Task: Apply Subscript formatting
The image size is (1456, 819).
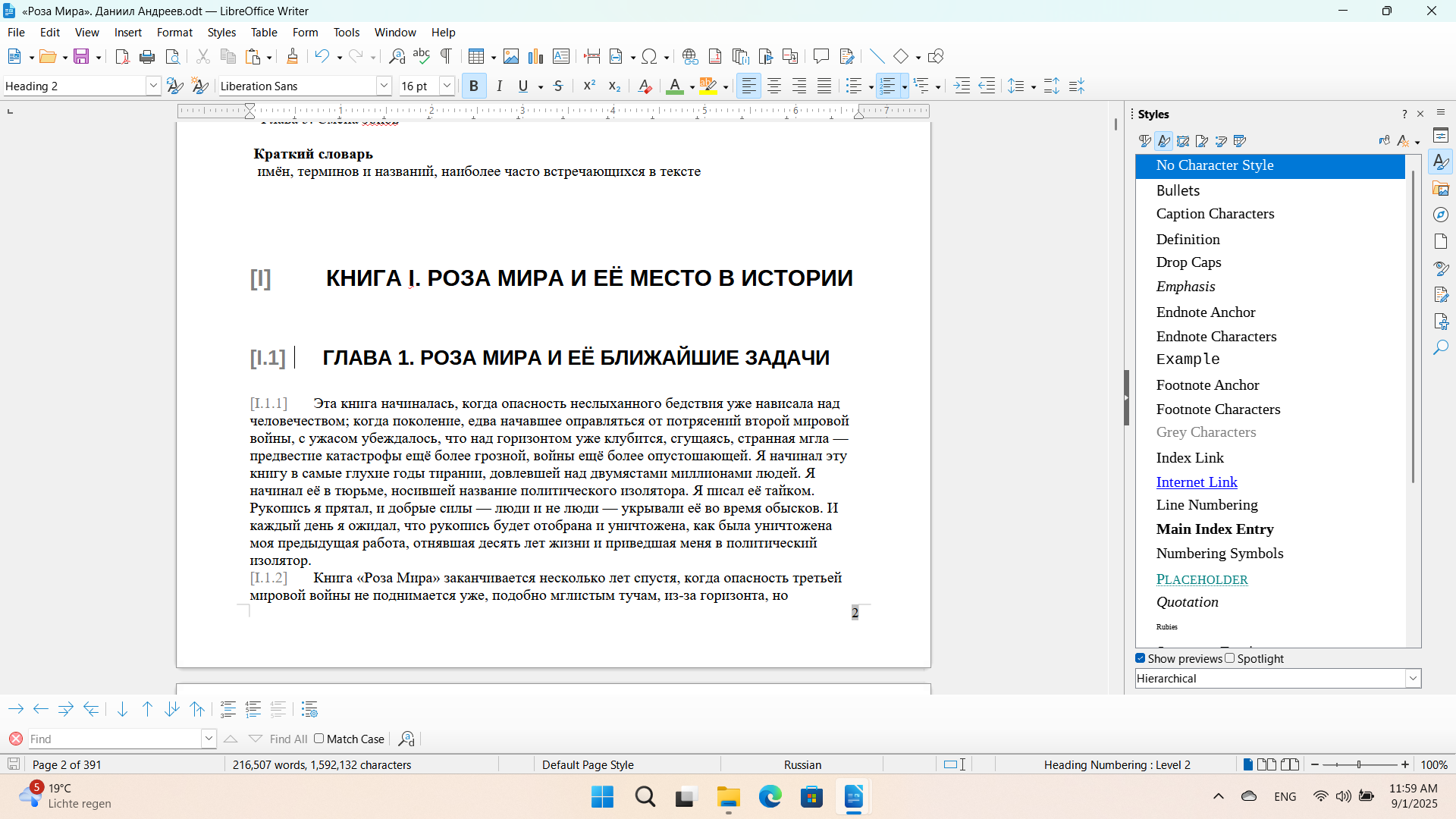Action: tap(614, 86)
